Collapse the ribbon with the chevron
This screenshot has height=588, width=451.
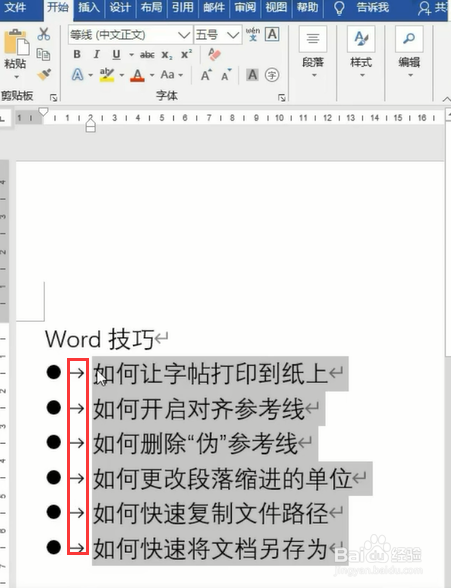446,99
